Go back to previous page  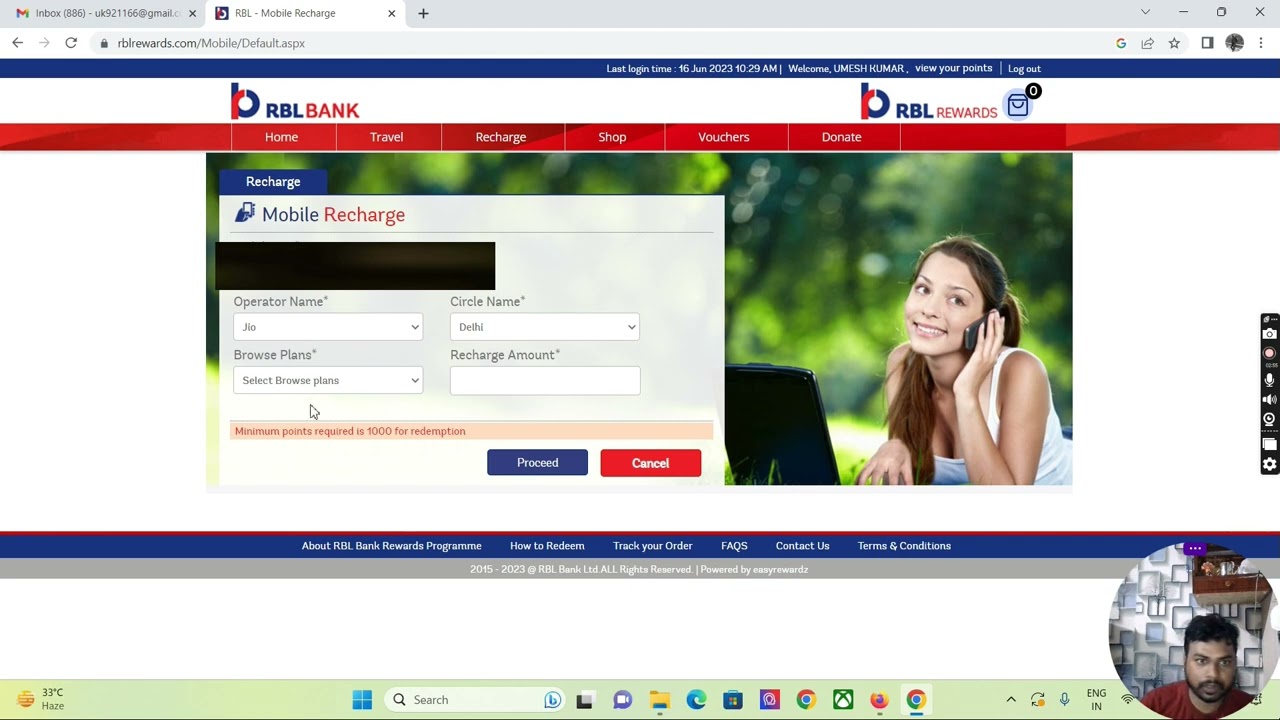point(17,43)
